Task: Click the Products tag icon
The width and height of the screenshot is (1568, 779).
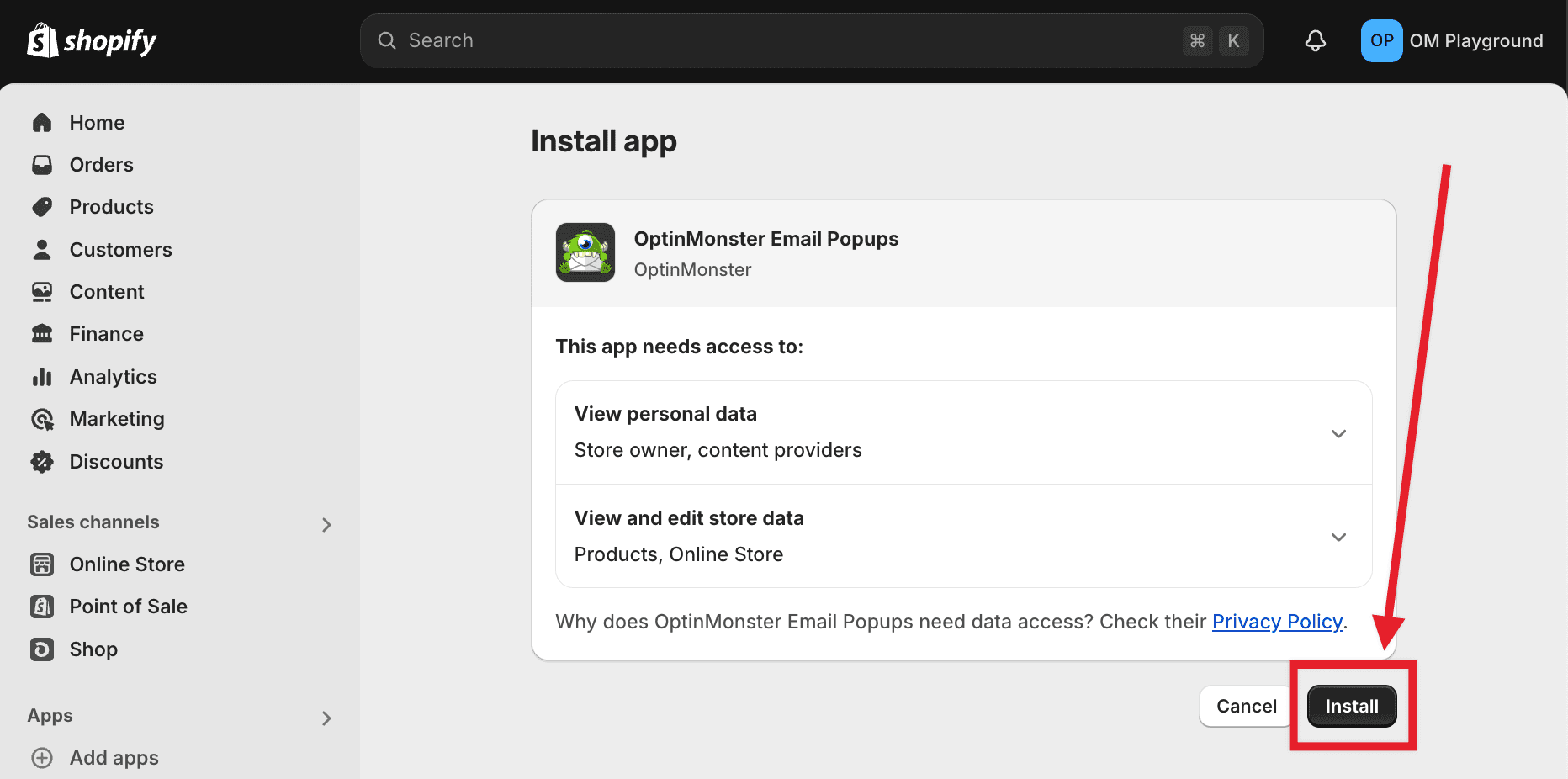Action: [x=42, y=206]
